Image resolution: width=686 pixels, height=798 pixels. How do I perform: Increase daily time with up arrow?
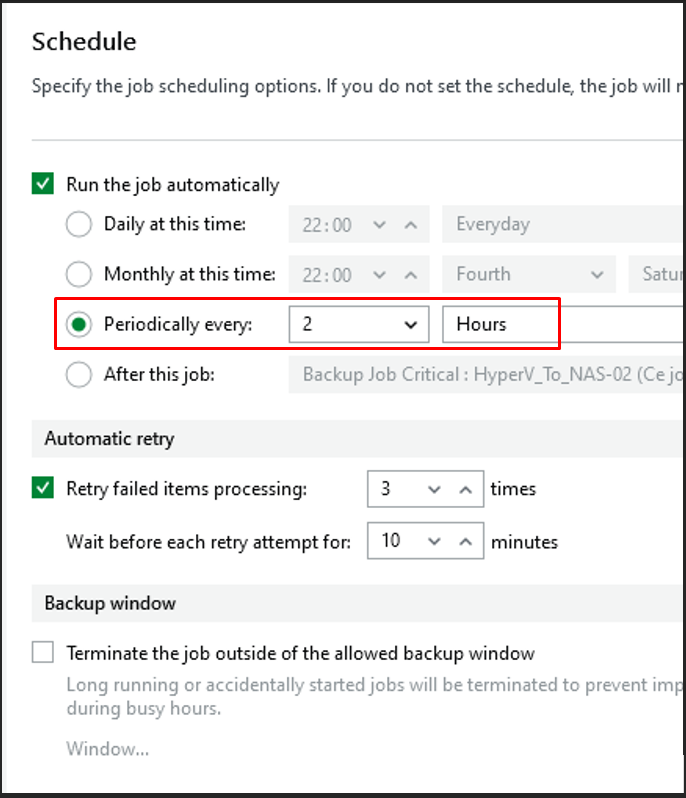[x=410, y=225]
